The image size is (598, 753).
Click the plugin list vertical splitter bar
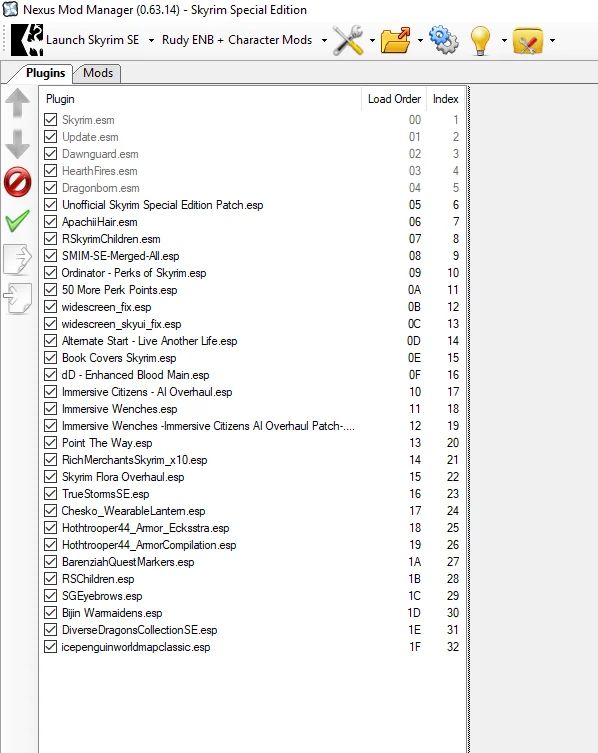[468, 419]
